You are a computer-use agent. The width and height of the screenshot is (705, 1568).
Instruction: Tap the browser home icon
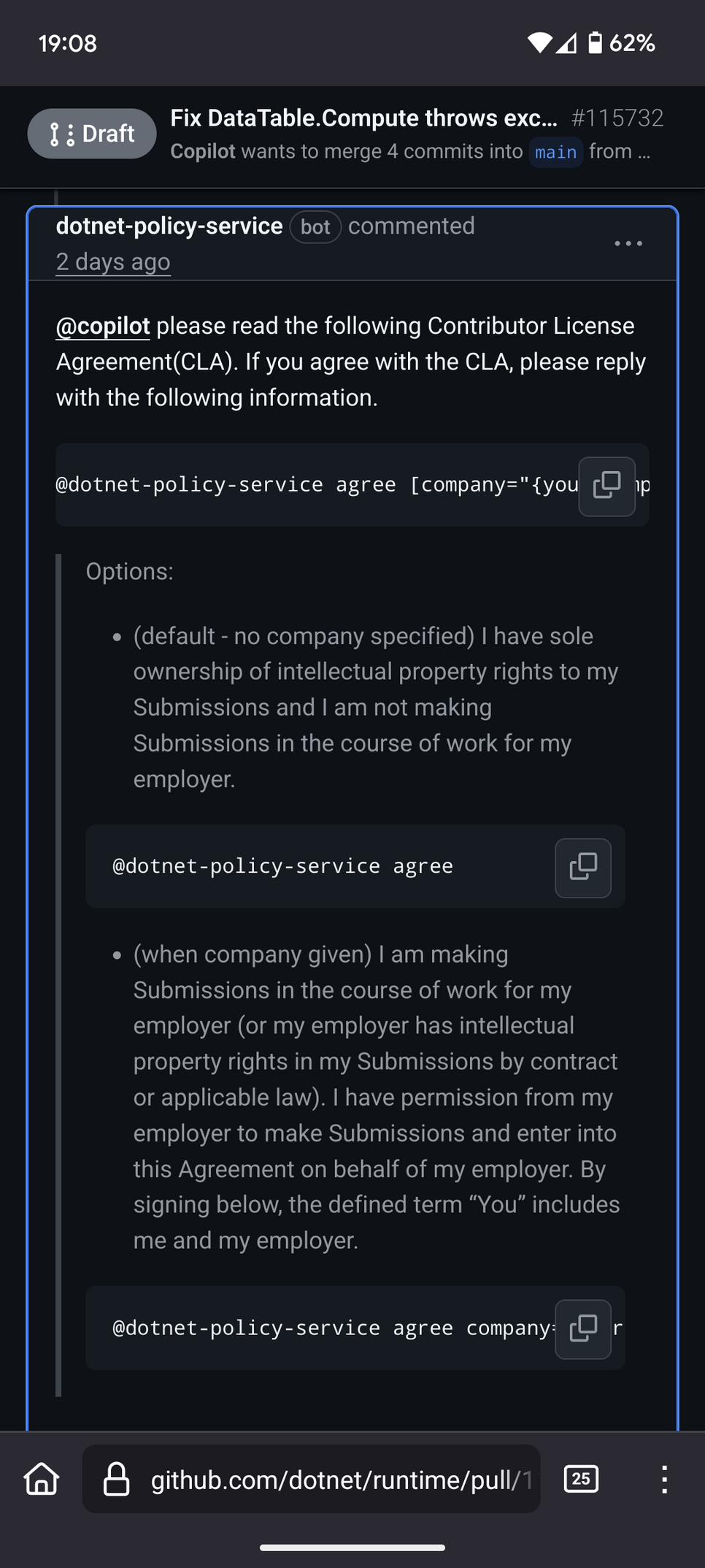(42, 1479)
